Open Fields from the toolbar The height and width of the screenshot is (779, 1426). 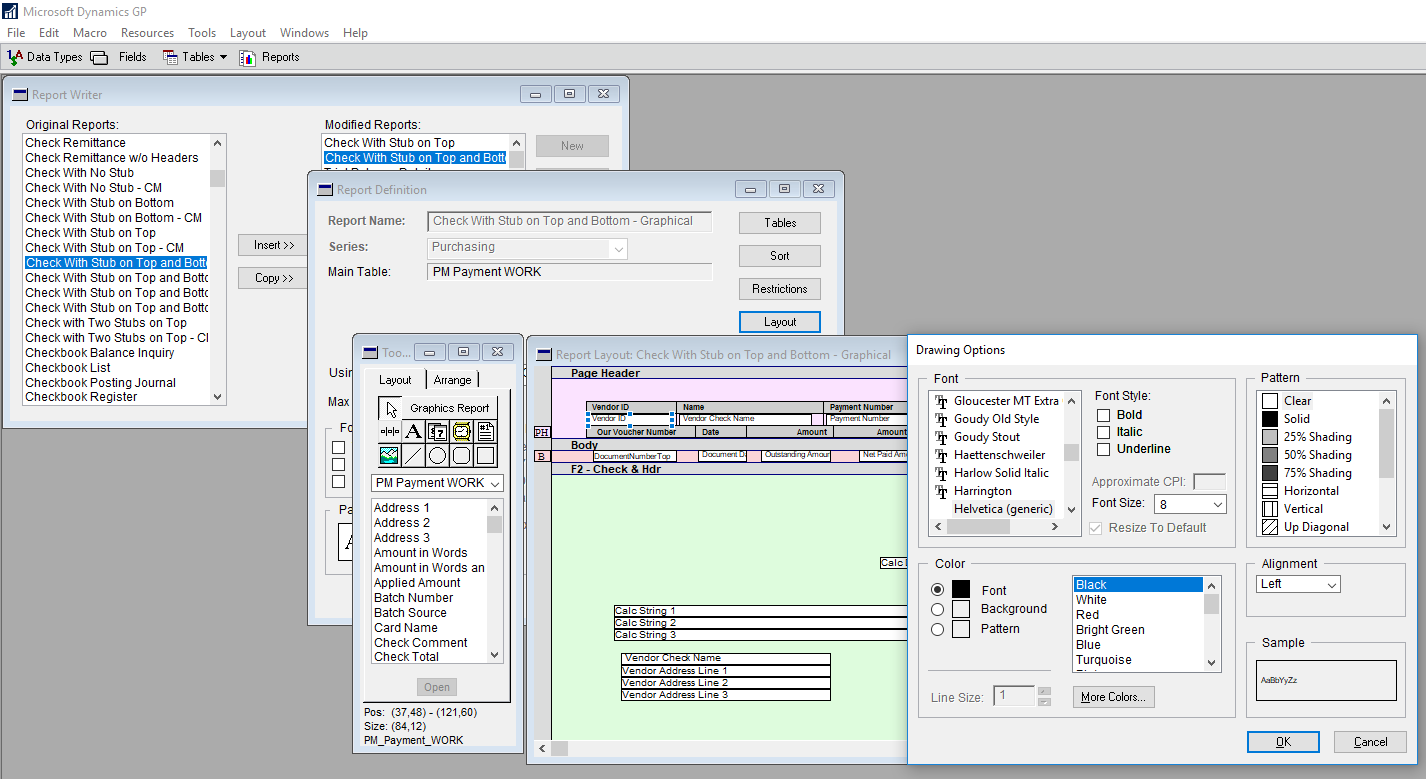click(119, 57)
